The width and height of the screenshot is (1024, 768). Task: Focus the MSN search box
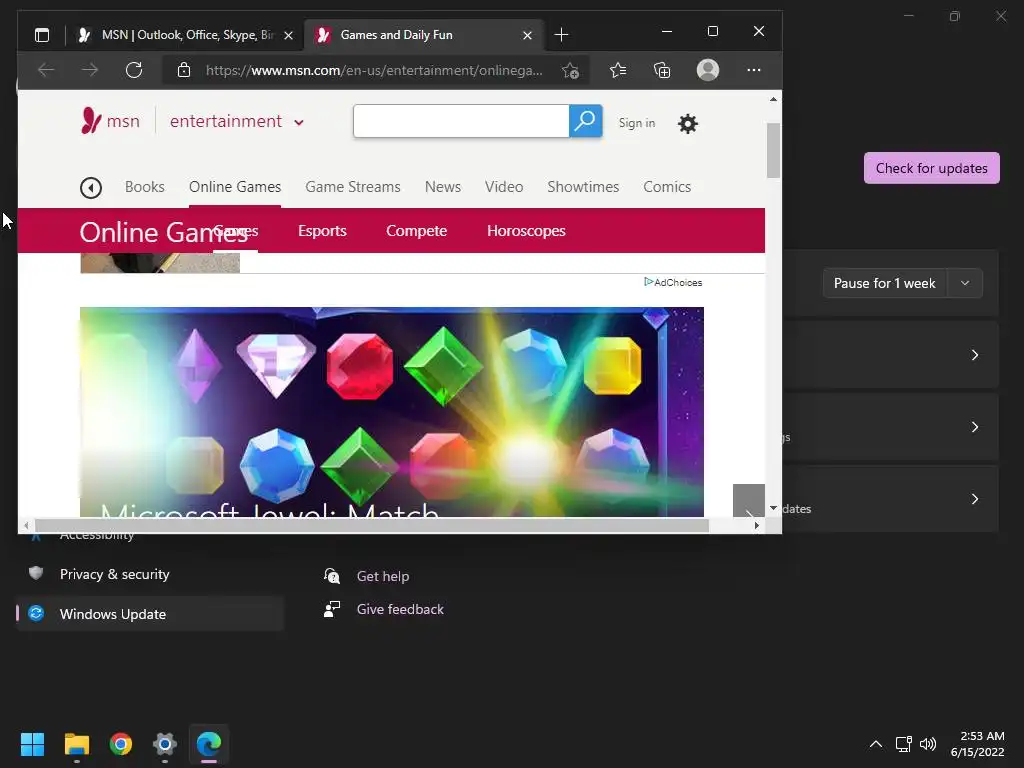tap(461, 121)
